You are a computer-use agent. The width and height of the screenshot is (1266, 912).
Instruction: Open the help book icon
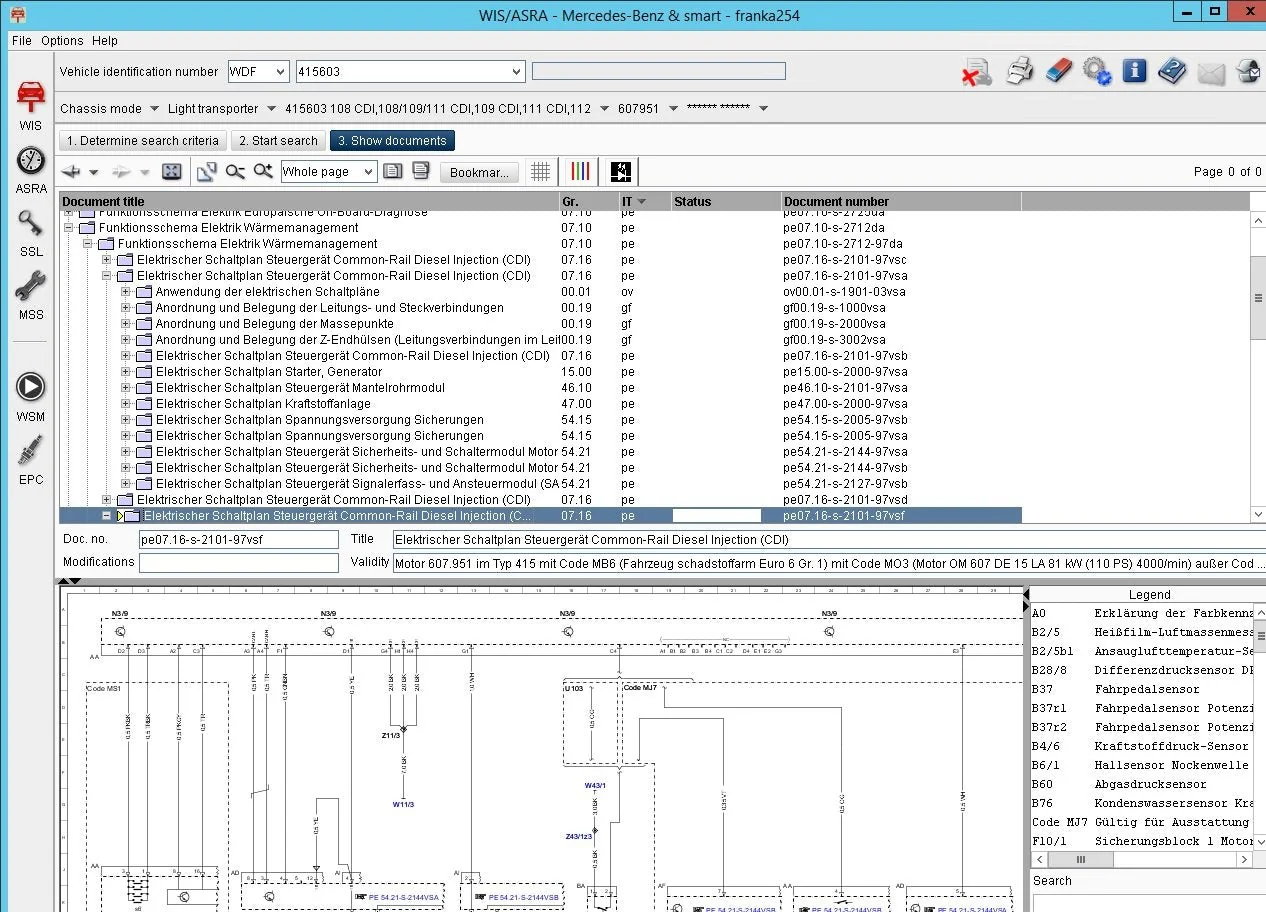point(1172,71)
